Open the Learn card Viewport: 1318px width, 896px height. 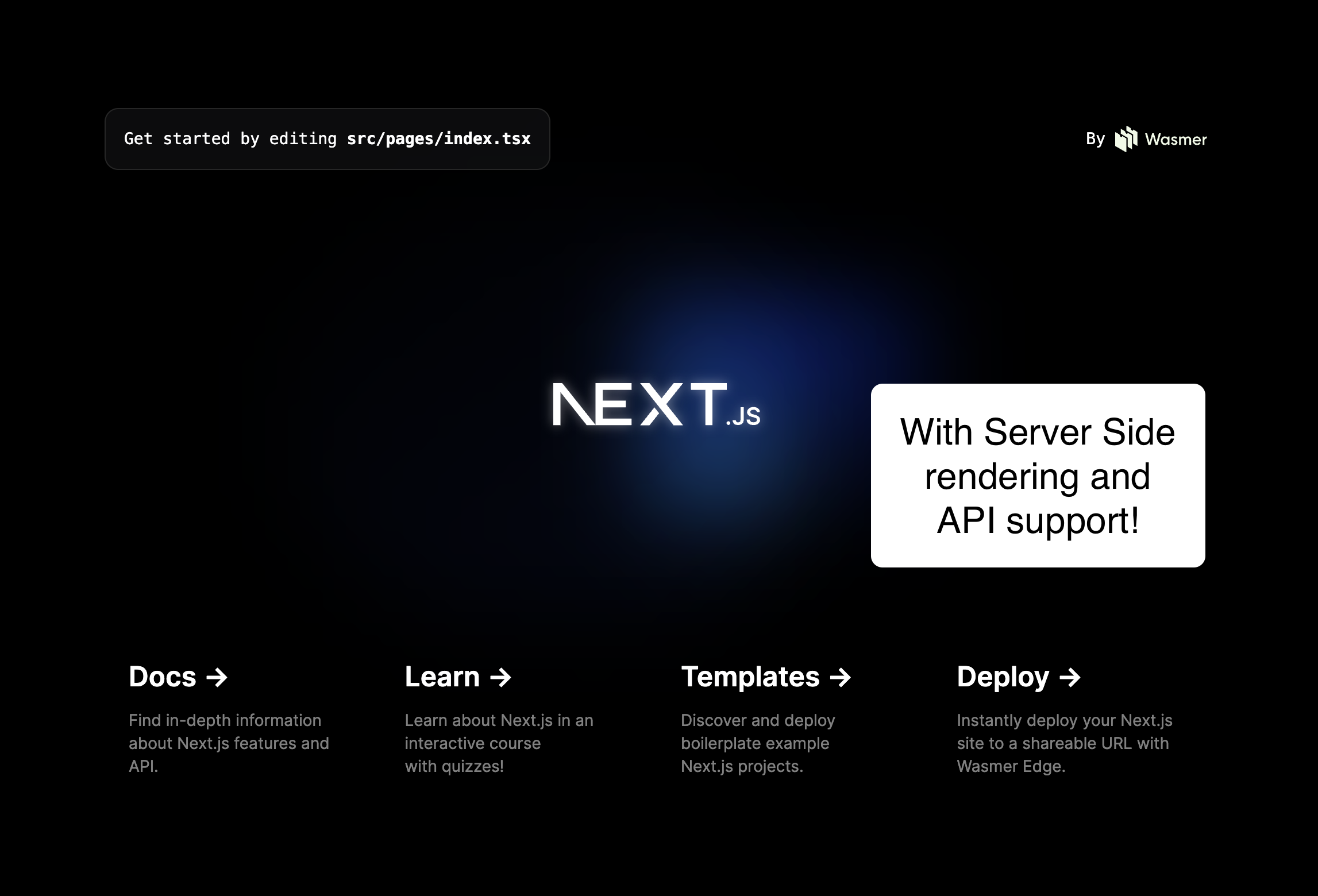[x=442, y=678]
